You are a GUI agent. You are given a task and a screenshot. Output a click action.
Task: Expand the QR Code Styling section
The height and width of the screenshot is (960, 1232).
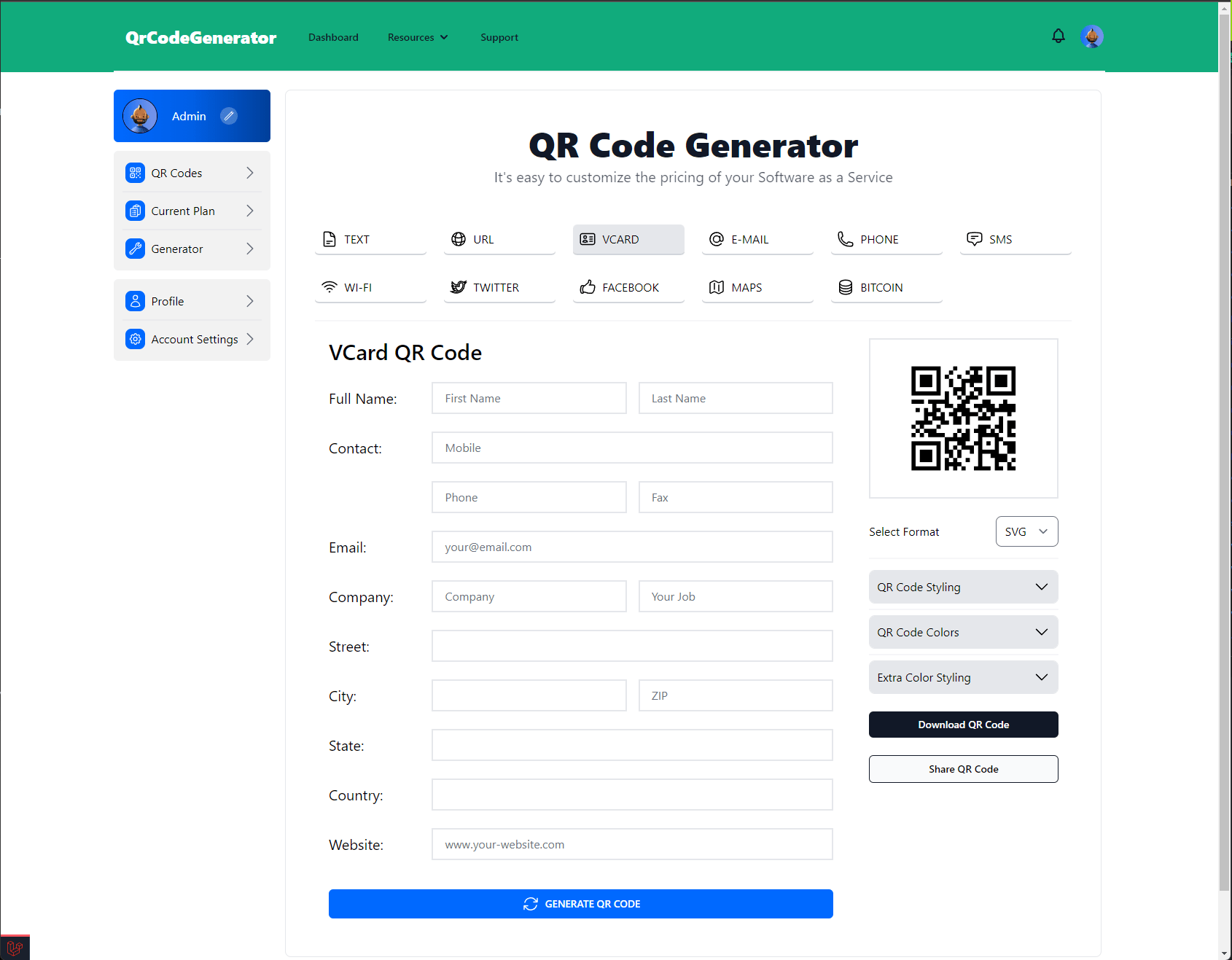[x=962, y=587]
